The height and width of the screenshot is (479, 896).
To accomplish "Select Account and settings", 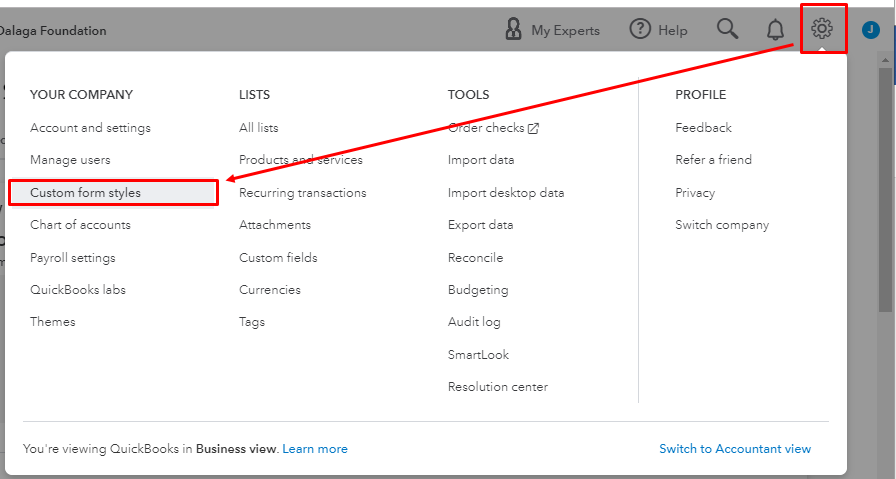I will [90, 128].
